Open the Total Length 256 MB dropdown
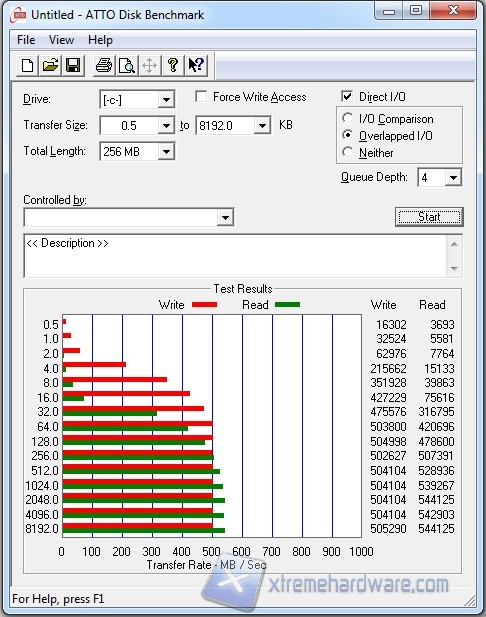The width and height of the screenshot is (486, 617). click(166, 151)
